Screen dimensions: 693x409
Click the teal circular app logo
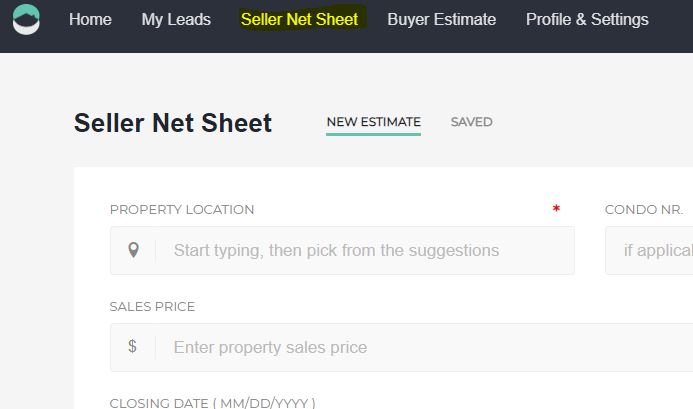[x=26, y=19]
